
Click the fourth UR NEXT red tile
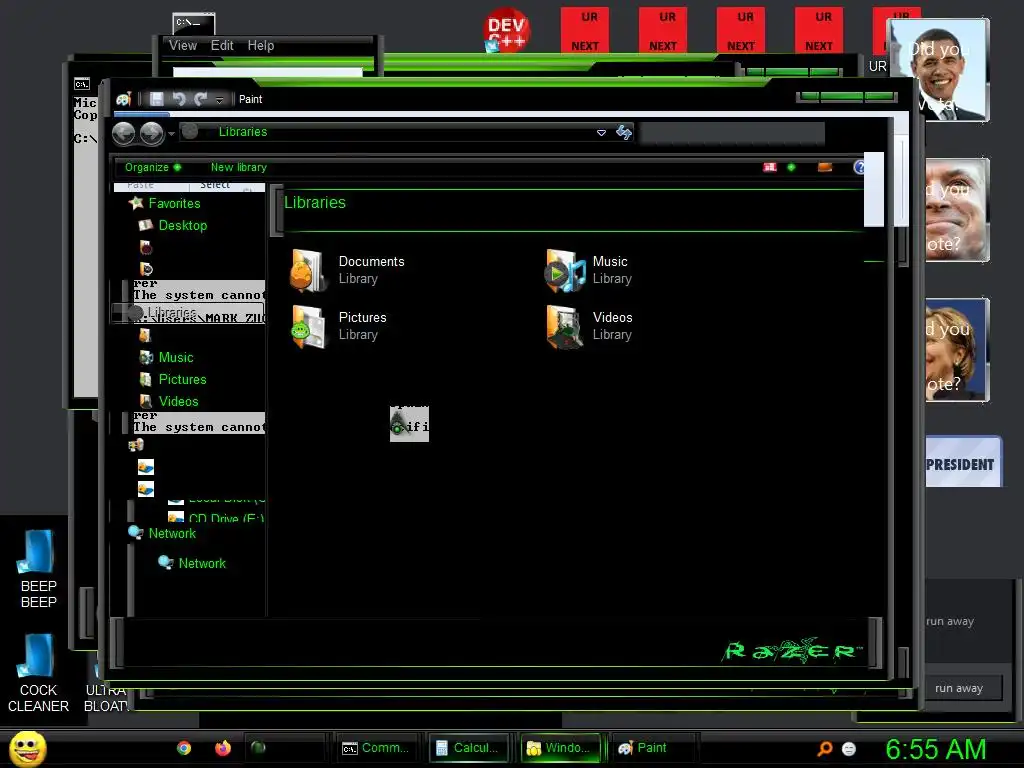pyautogui.click(x=819, y=30)
